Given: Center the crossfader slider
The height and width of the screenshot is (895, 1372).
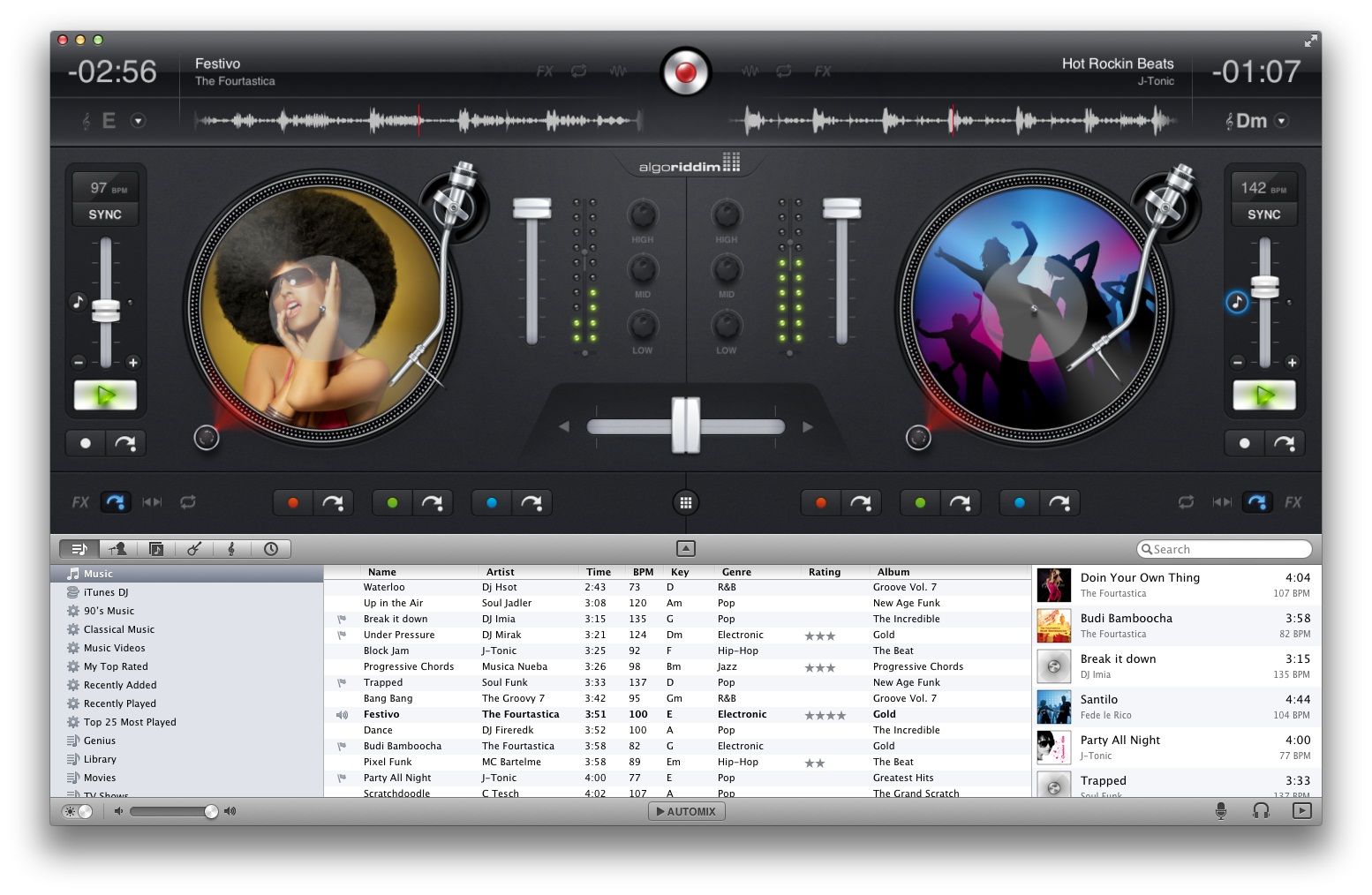Looking at the screenshot, I should pos(686,425).
